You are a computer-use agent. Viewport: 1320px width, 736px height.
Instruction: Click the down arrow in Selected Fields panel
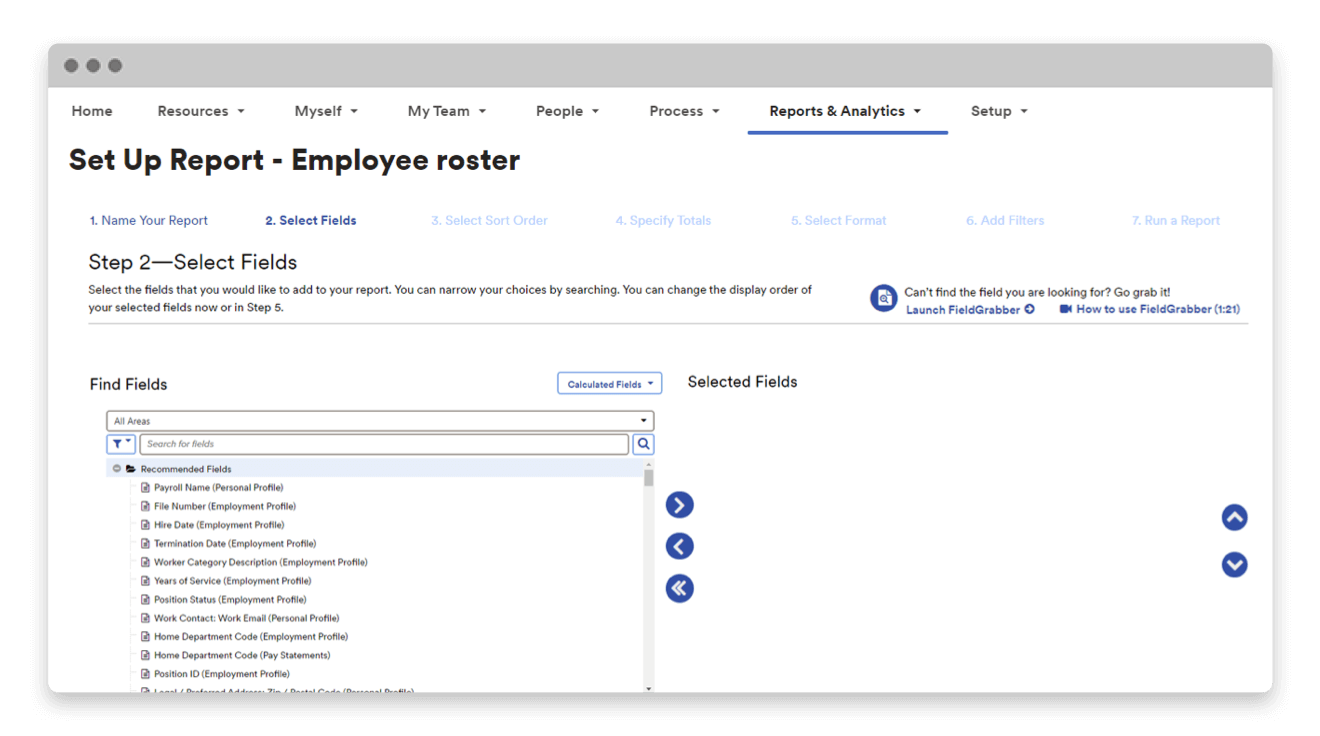click(x=1234, y=565)
